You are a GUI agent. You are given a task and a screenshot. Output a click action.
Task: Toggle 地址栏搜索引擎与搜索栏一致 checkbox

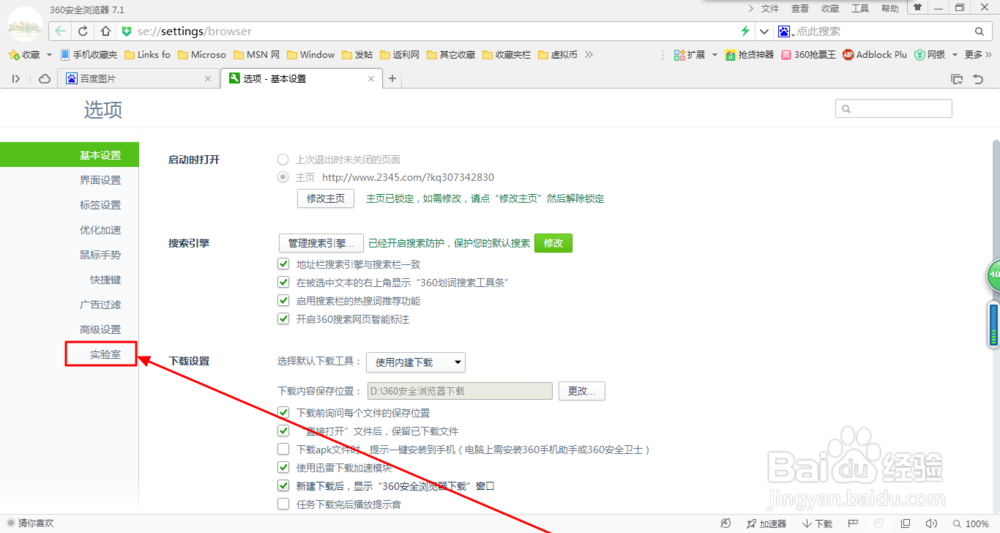tap(283, 264)
